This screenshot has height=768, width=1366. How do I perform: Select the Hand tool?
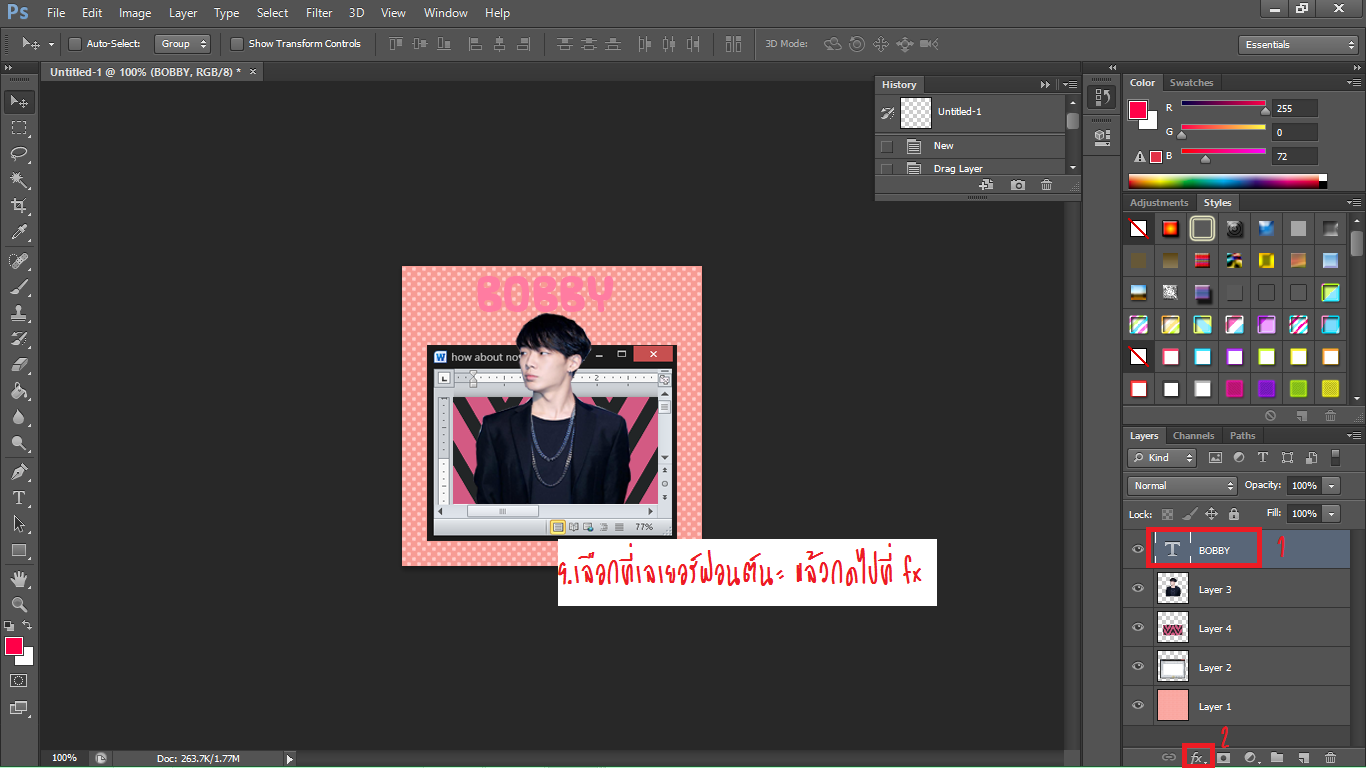click(19, 579)
